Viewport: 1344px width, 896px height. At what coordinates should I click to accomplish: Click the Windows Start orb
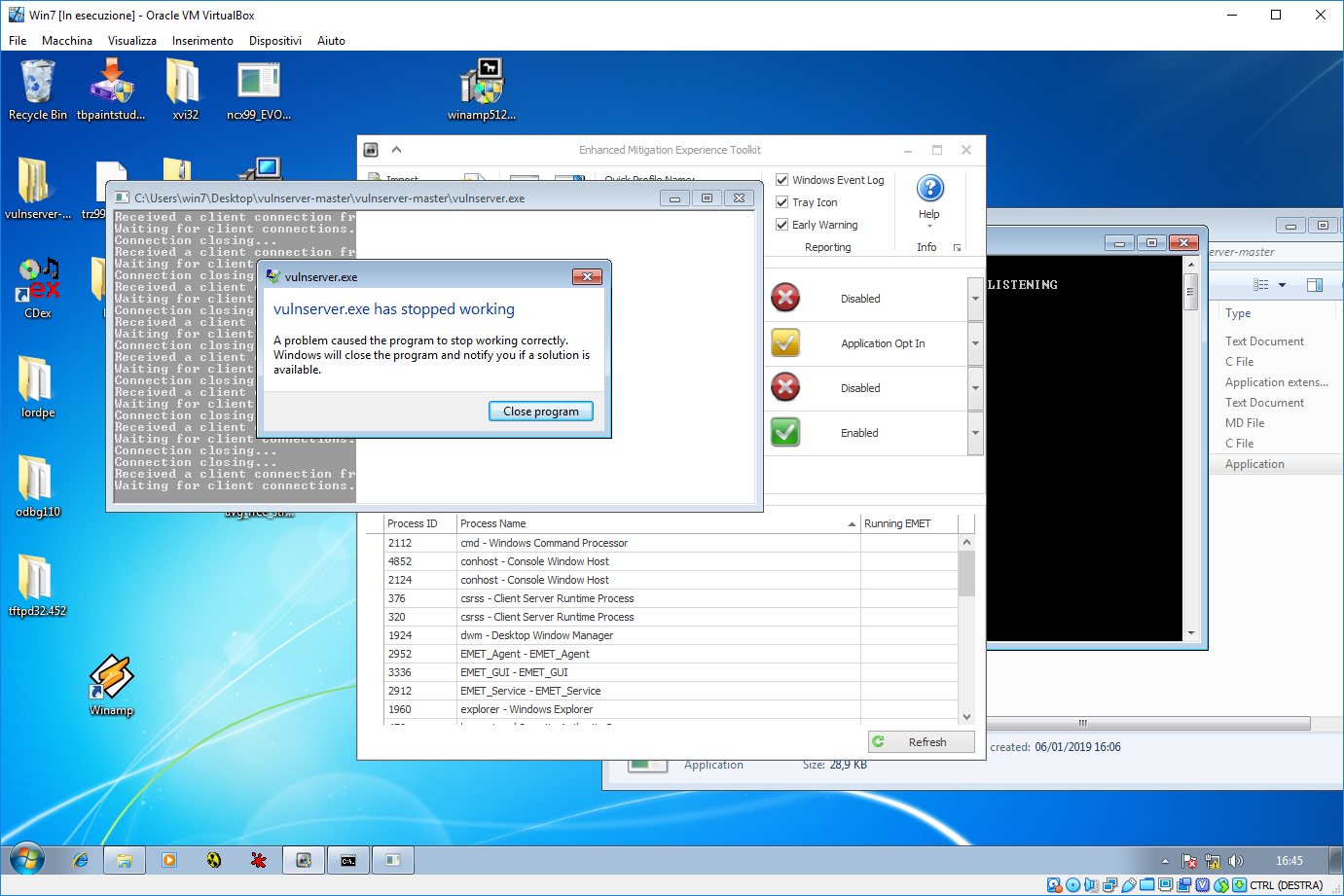27,860
